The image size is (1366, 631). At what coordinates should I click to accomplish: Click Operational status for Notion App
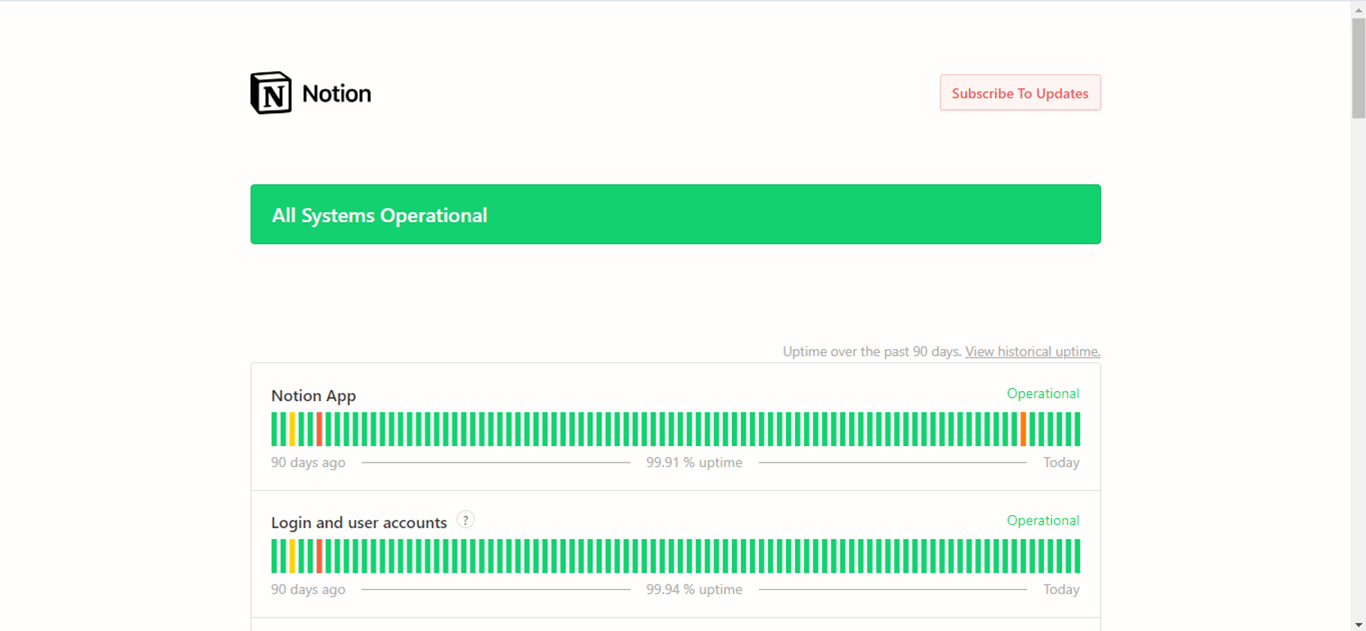tap(1043, 394)
